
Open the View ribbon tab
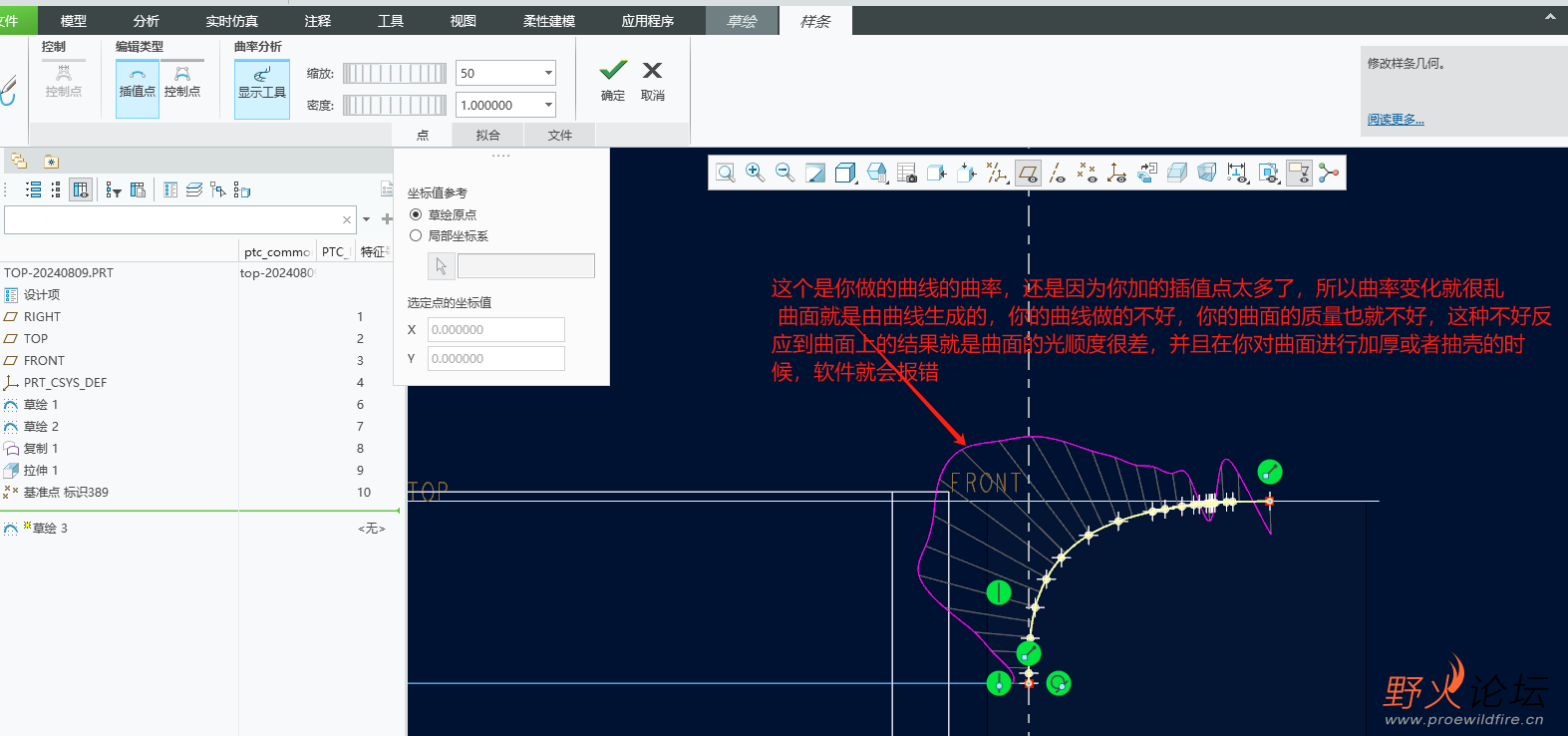[464, 21]
